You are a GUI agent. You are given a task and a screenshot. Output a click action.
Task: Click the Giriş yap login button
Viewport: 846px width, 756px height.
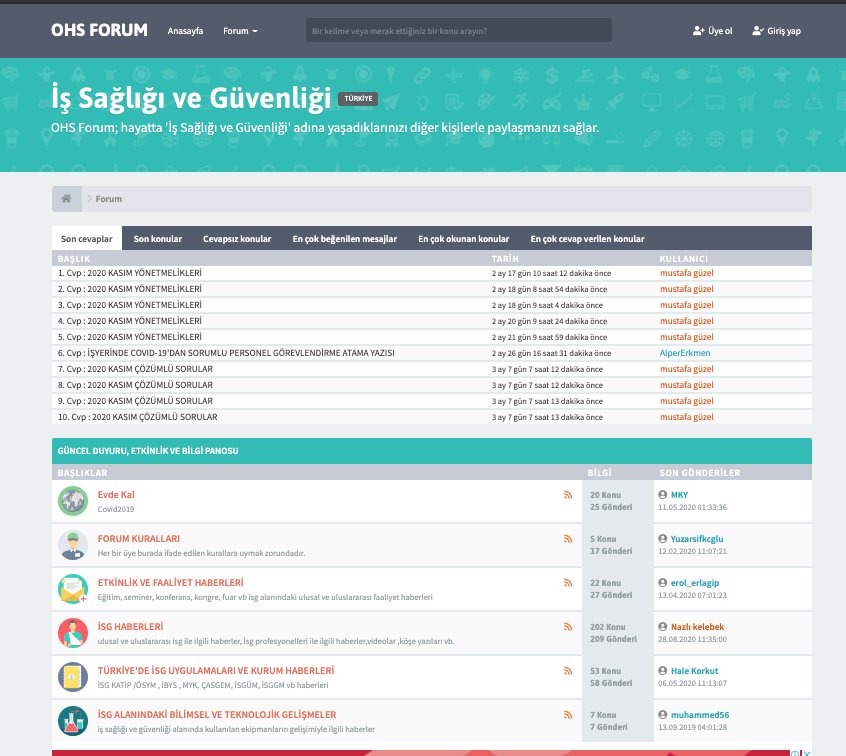(777, 31)
